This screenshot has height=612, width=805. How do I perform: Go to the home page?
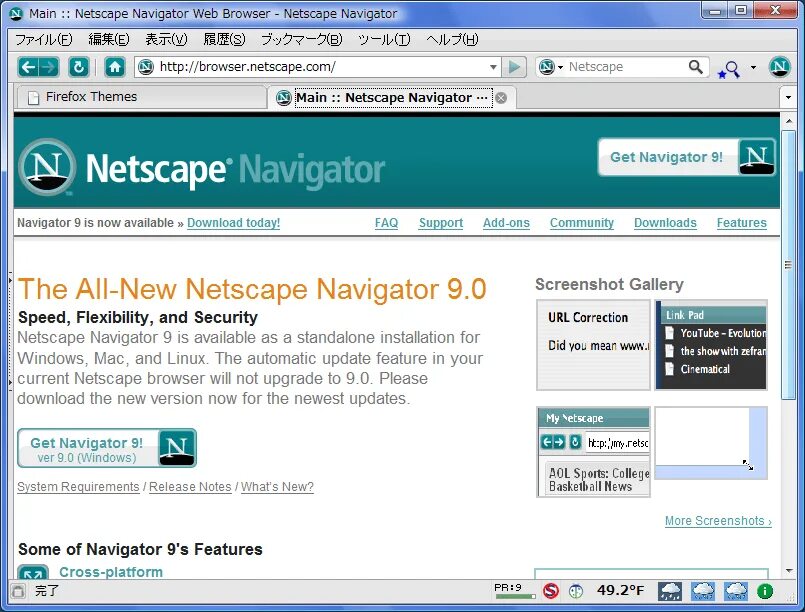[x=114, y=67]
